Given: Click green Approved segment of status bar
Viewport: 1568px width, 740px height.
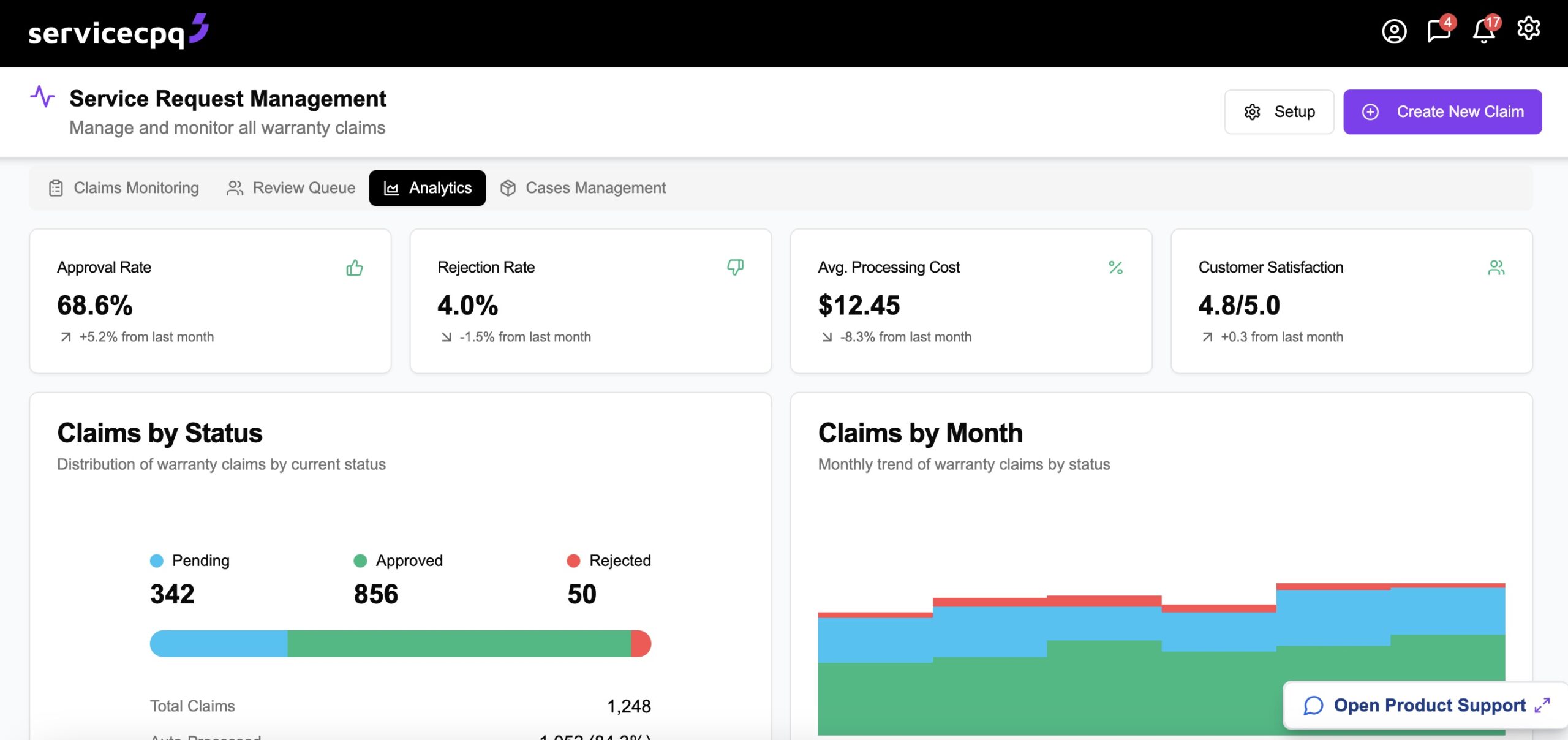Looking at the screenshot, I should (x=459, y=644).
